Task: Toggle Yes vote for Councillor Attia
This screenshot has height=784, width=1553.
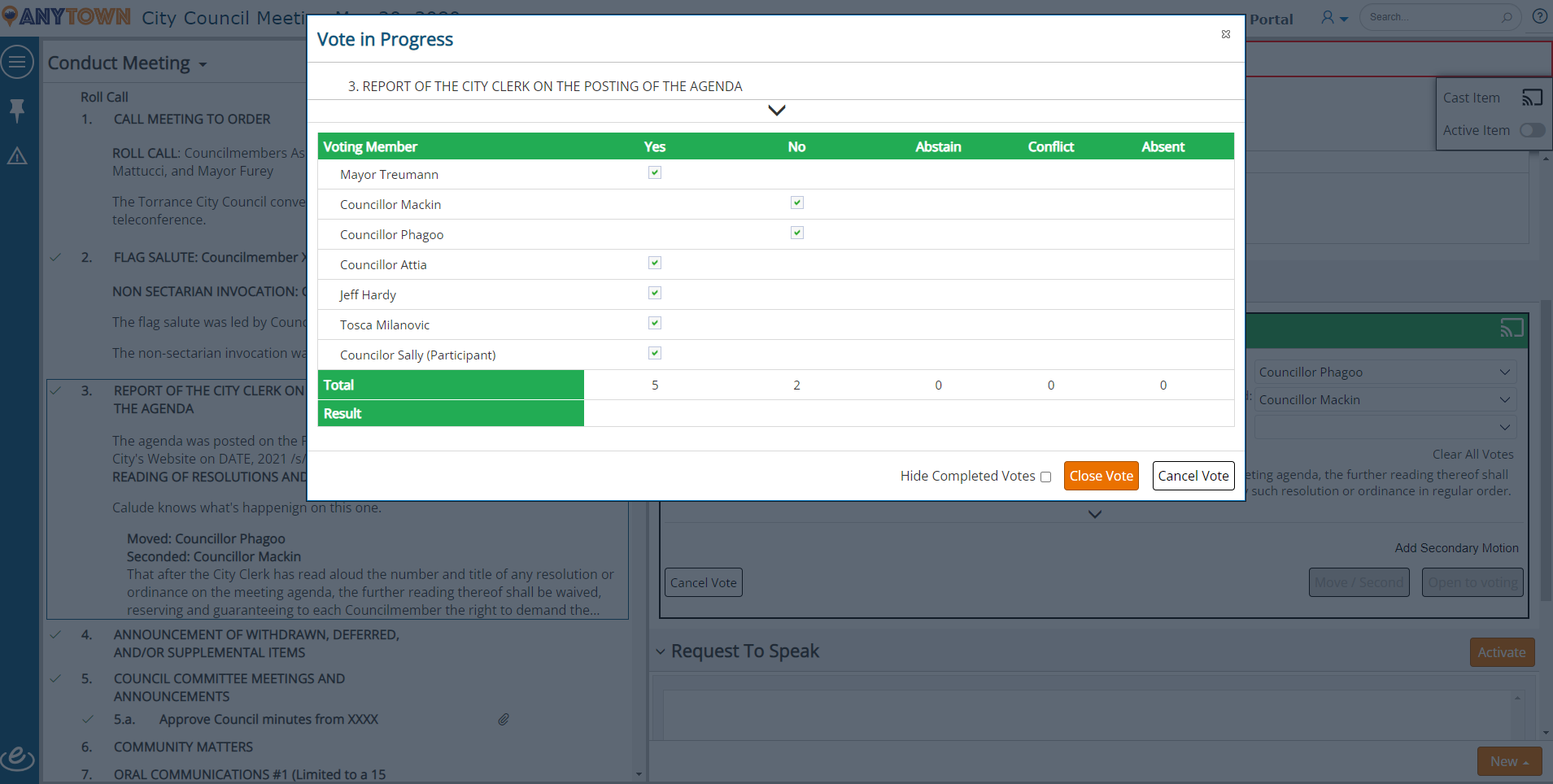Action: tap(655, 263)
